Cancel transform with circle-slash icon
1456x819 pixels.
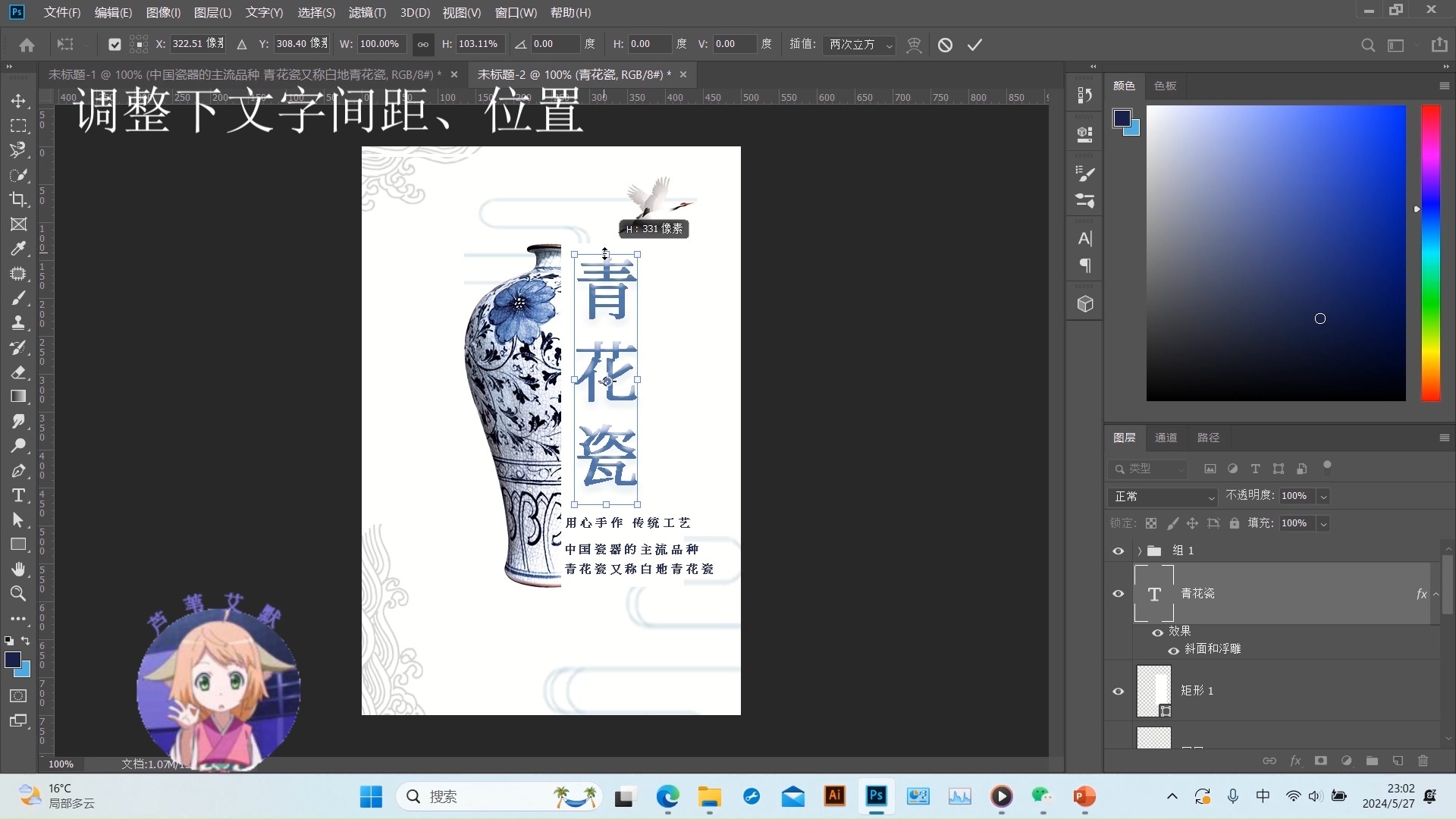coord(945,45)
